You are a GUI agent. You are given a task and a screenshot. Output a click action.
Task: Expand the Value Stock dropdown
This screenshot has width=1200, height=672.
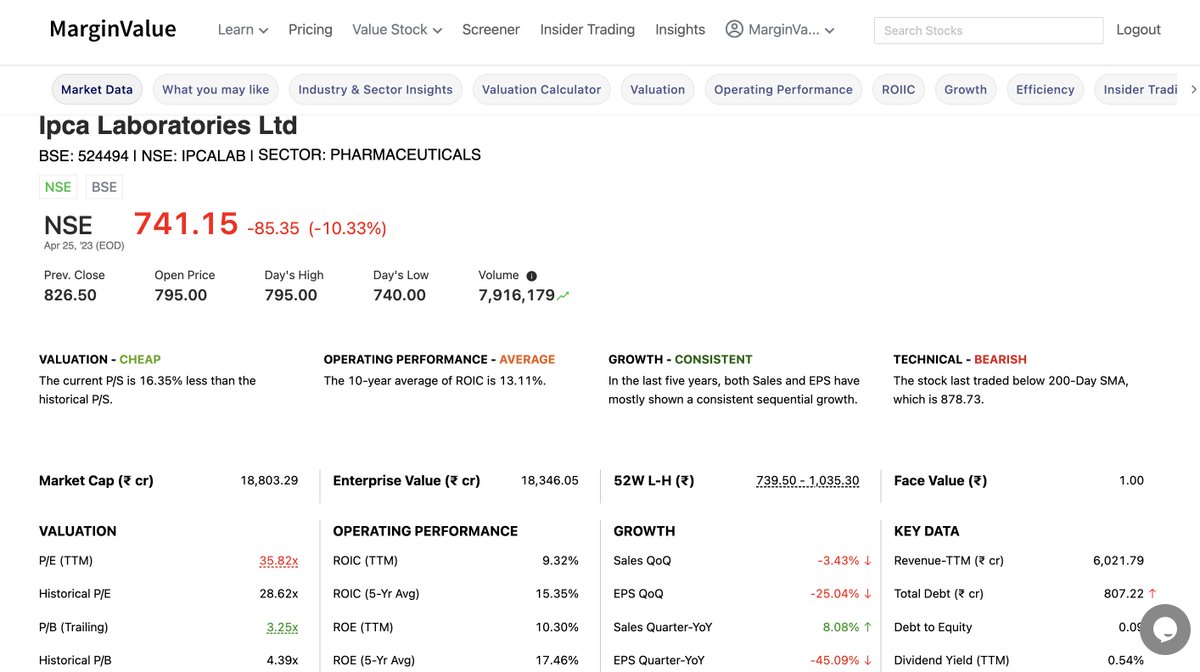click(x=396, y=29)
